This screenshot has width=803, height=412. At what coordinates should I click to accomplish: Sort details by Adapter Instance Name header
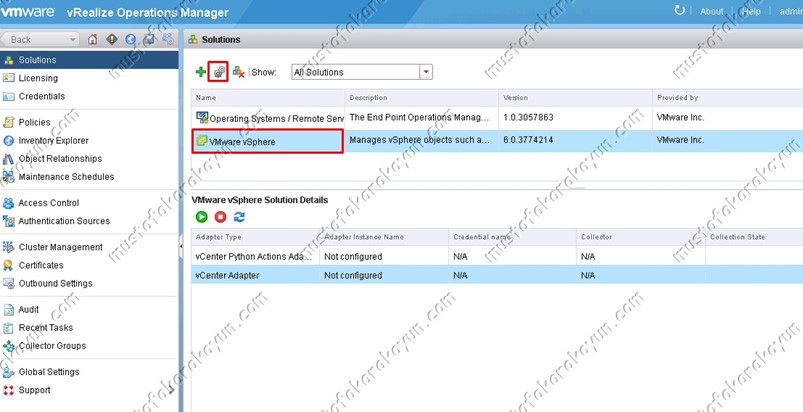click(x=384, y=237)
